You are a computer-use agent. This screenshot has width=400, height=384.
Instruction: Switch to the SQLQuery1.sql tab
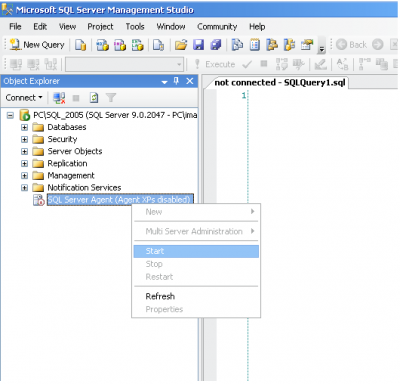(279, 83)
